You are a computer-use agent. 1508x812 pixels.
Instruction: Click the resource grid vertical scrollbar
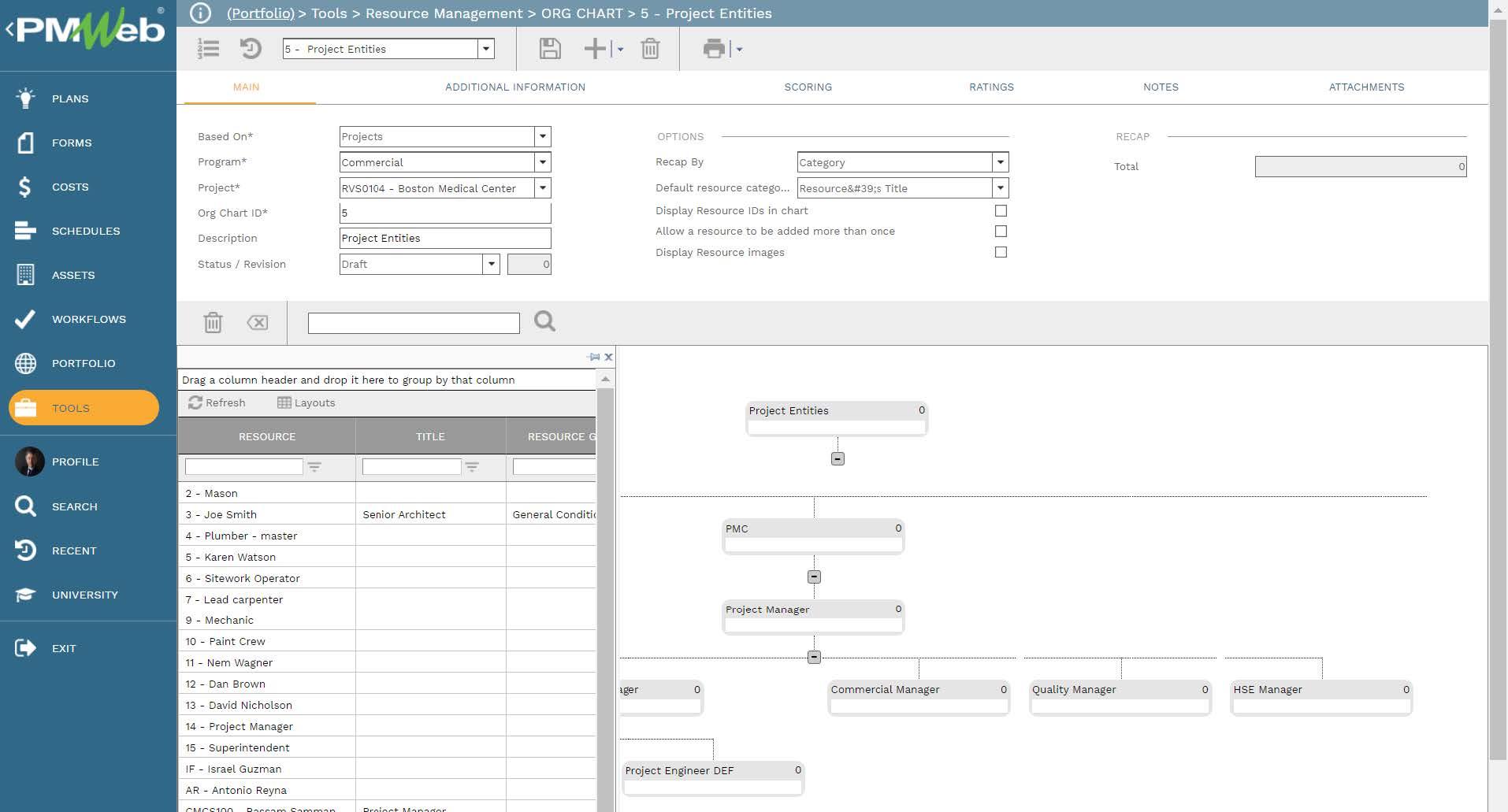click(605, 591)
